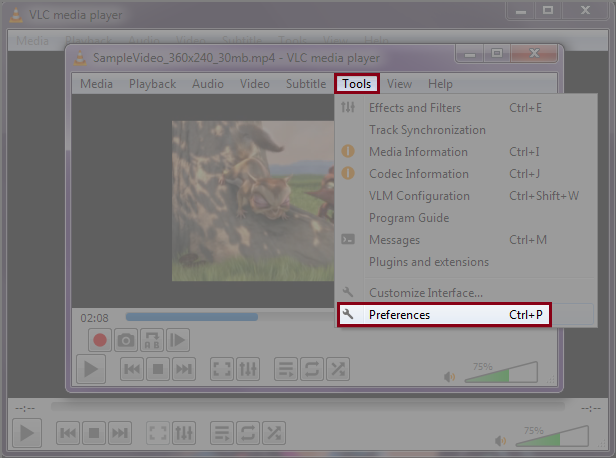This screenshot has width=616, height=458.
Task: Toggle fullscreen in the background window
Action: tap(158, 433)
